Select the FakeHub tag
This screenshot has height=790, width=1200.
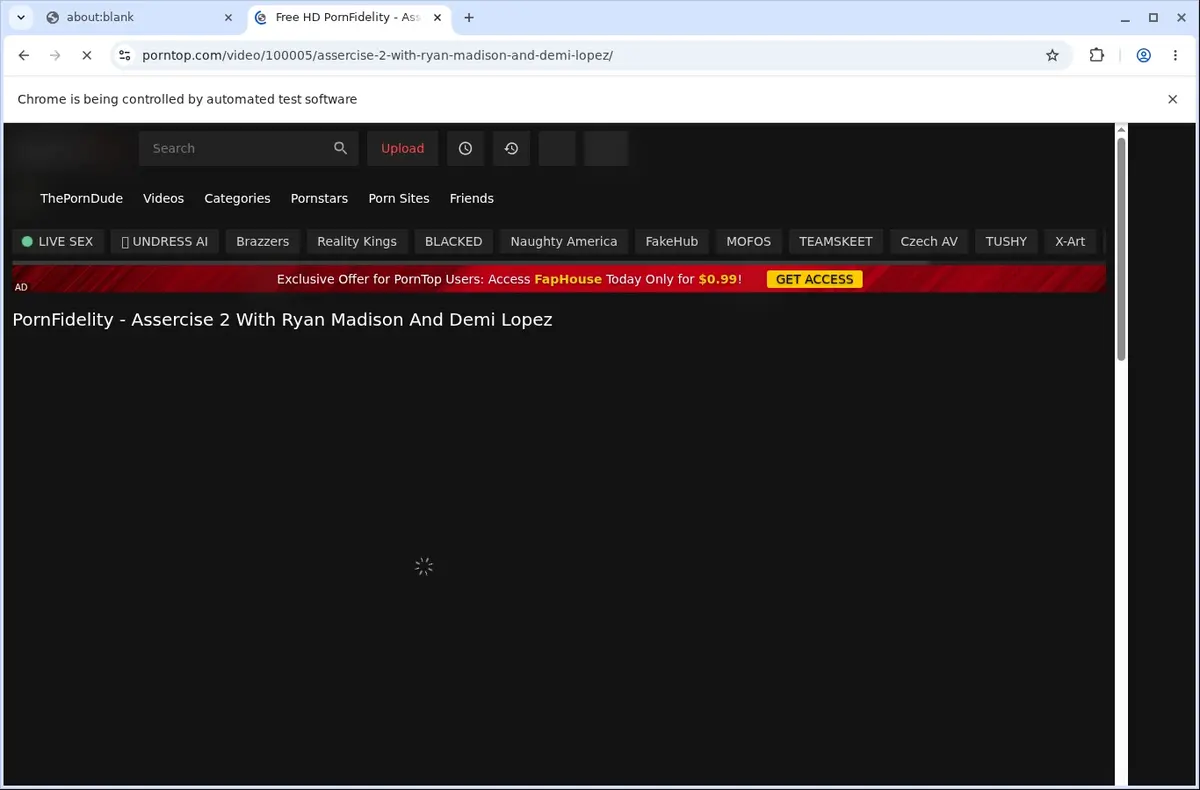[x=672, y=241]
